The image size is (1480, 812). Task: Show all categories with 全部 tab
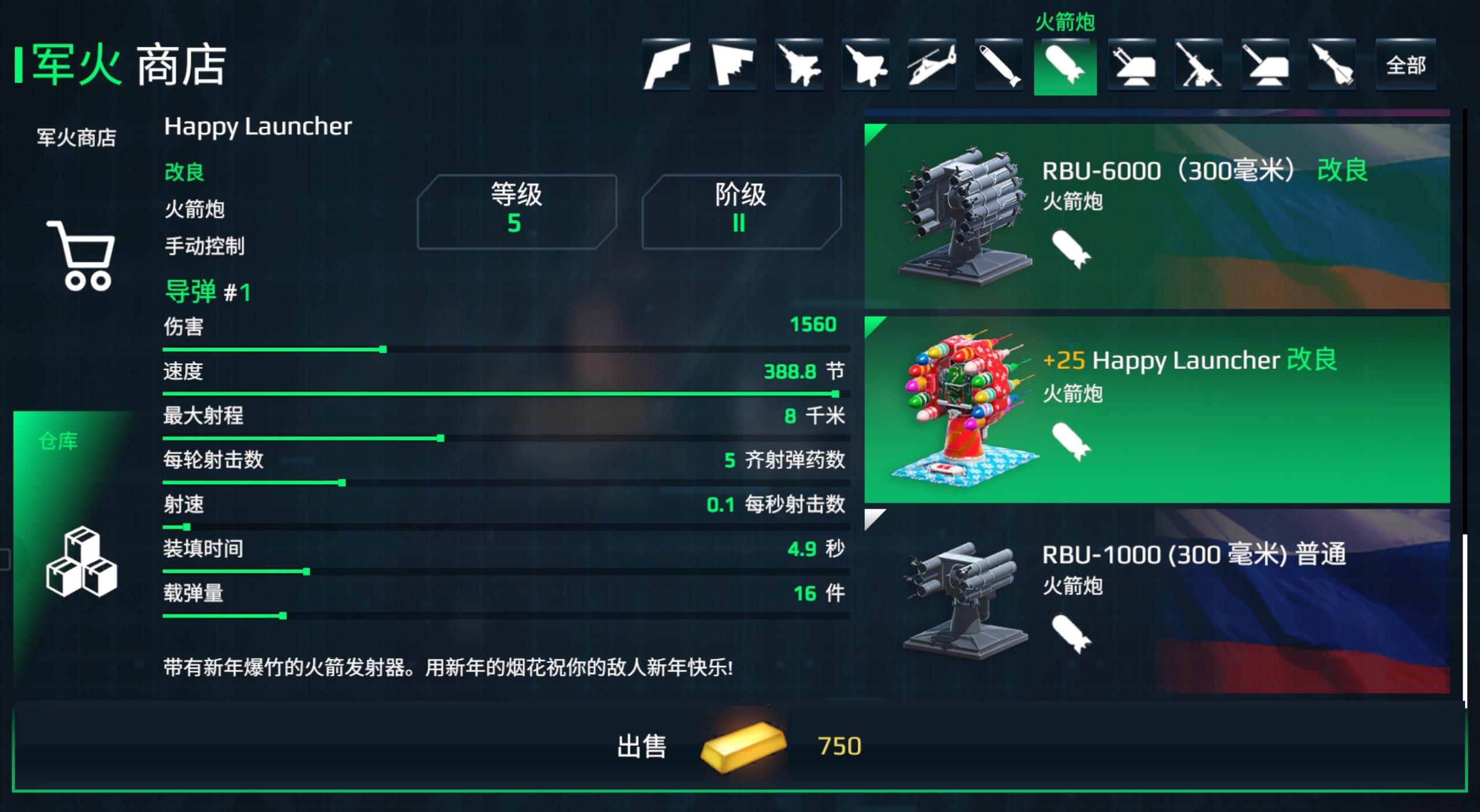1405,65
